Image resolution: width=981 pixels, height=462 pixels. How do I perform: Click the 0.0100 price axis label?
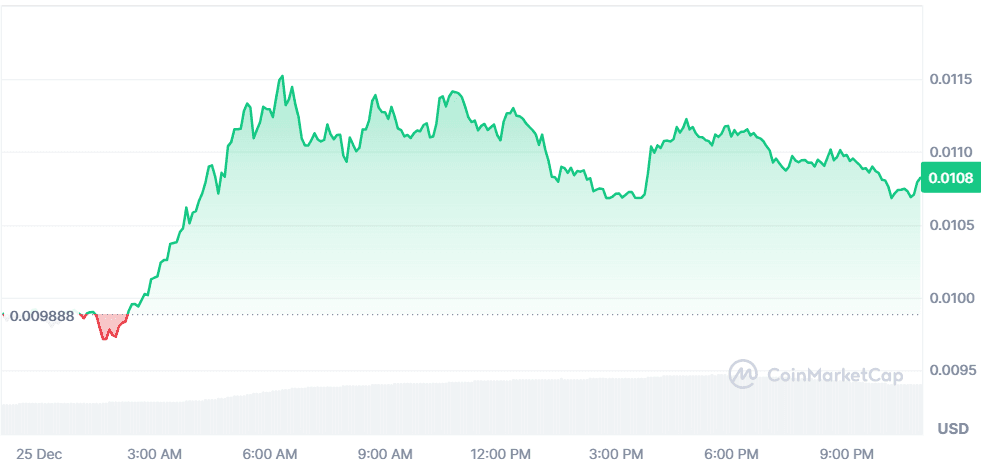pyautogui.click(x=949, y=298)
